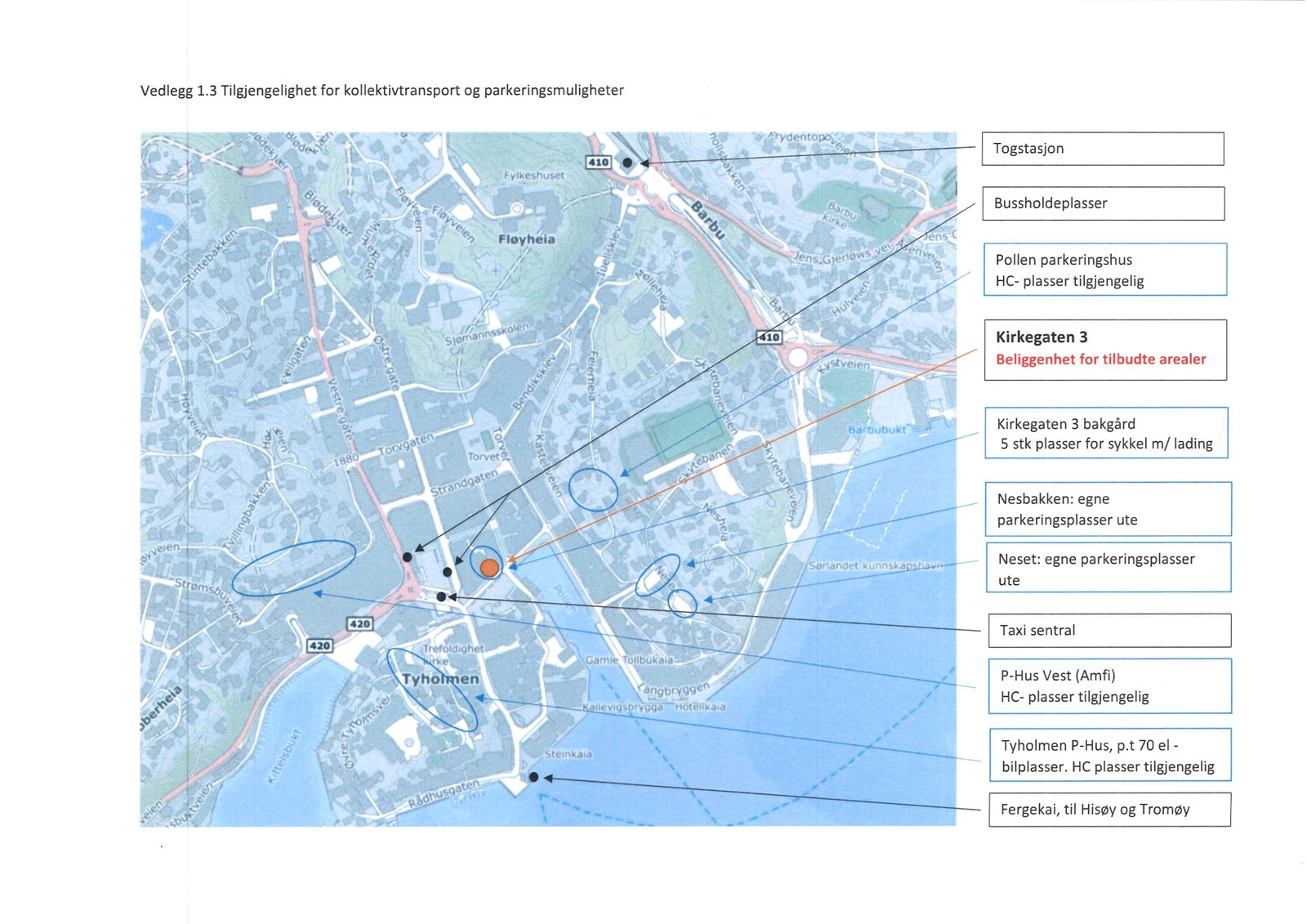Image resolution: width=1307 pixels, height=924 pixels.
Task: Click the Steinkaia map label
Action: click(x=568, y=754)
